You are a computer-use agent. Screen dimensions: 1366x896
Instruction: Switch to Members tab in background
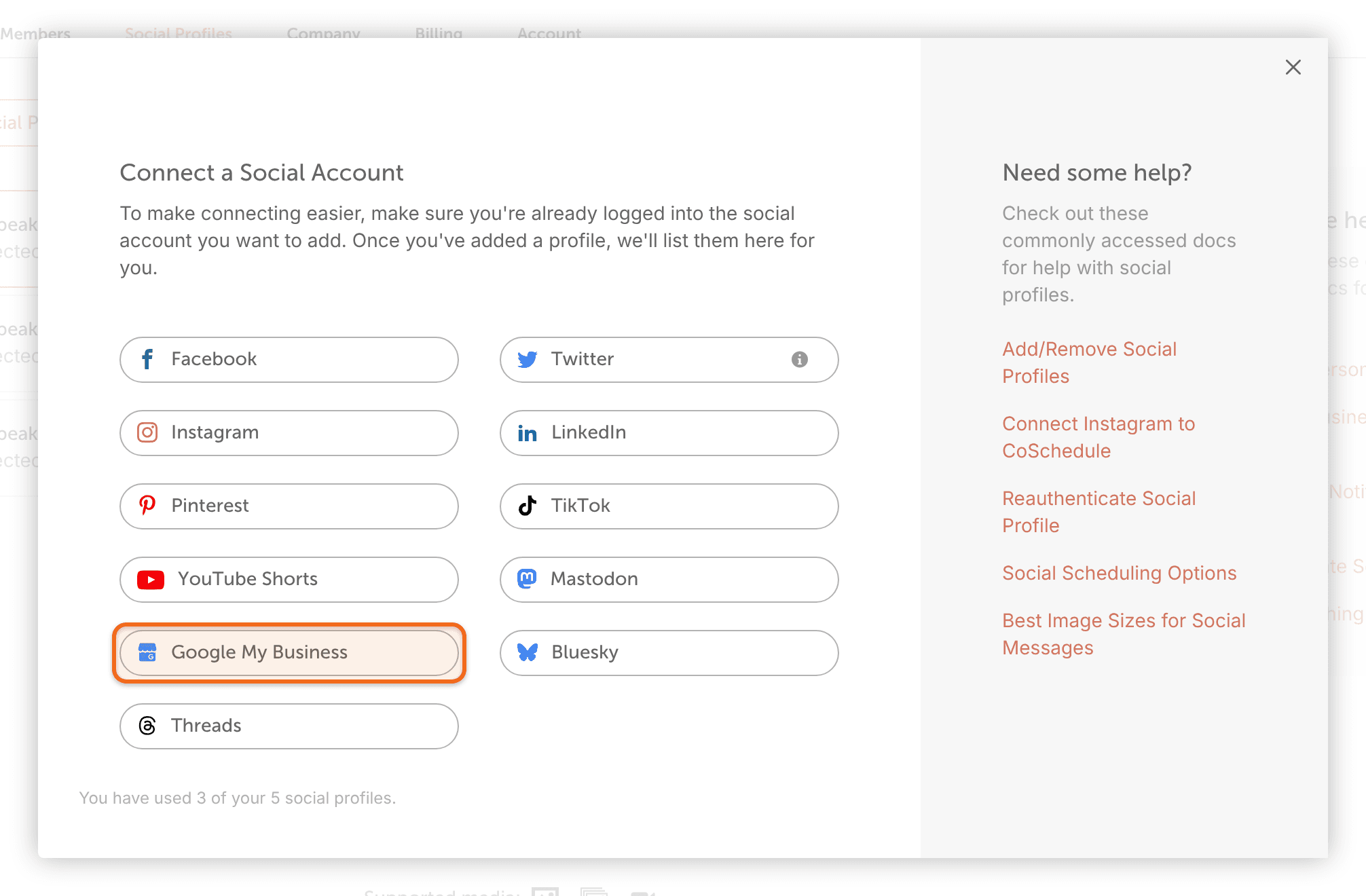click(35, 33)
